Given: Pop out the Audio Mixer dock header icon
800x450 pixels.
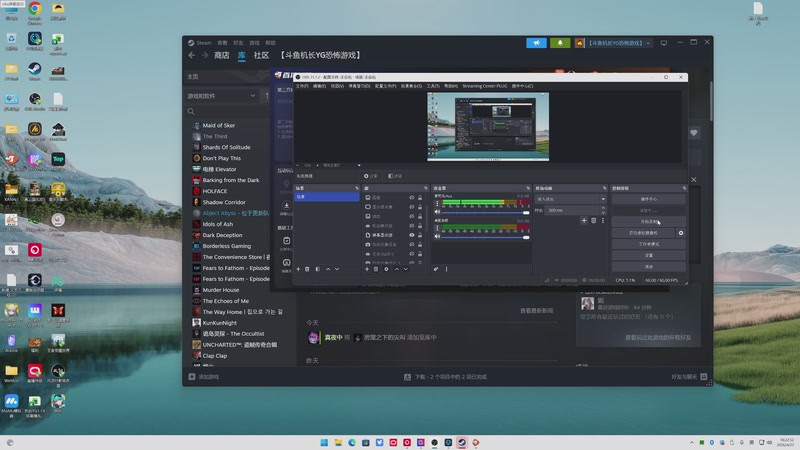Looking at the screenshot, I should (x=528, y=188).
